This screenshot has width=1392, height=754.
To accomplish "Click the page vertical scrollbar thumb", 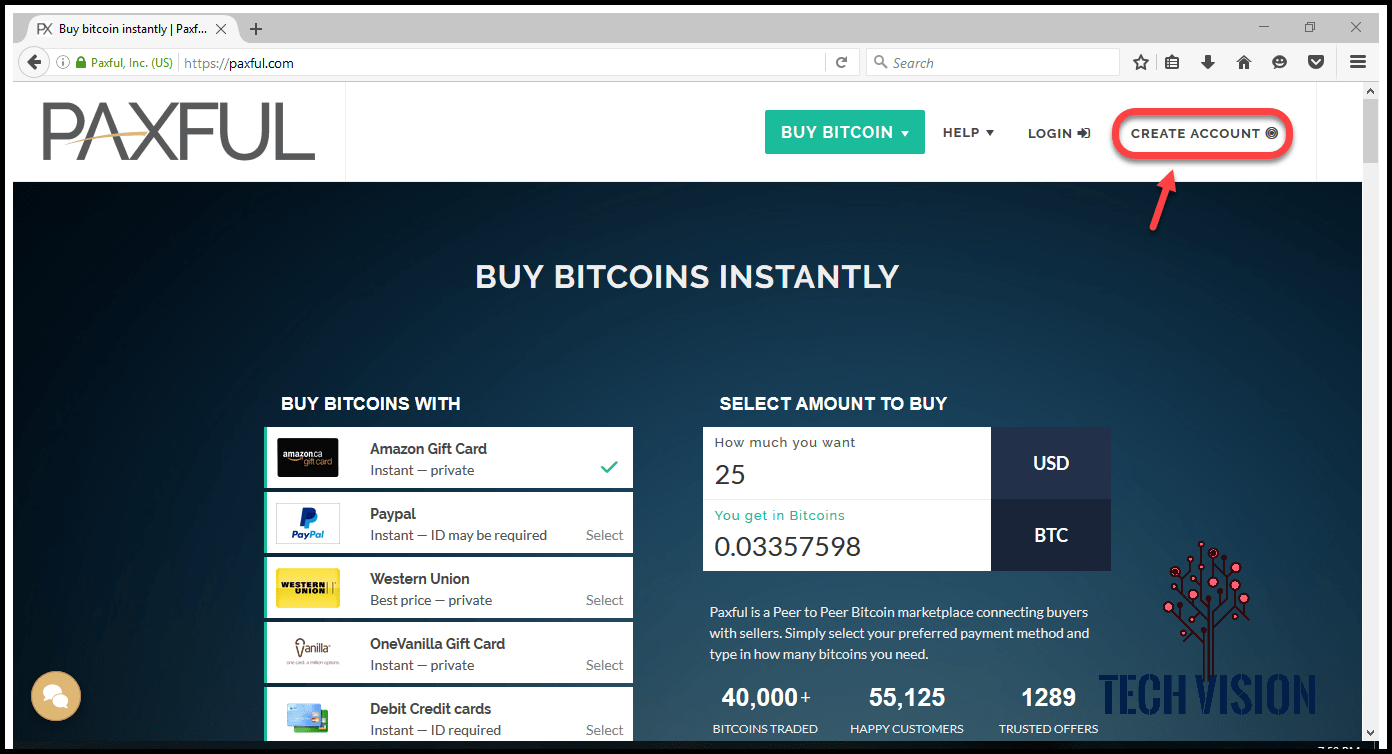I will point(1370,132).
